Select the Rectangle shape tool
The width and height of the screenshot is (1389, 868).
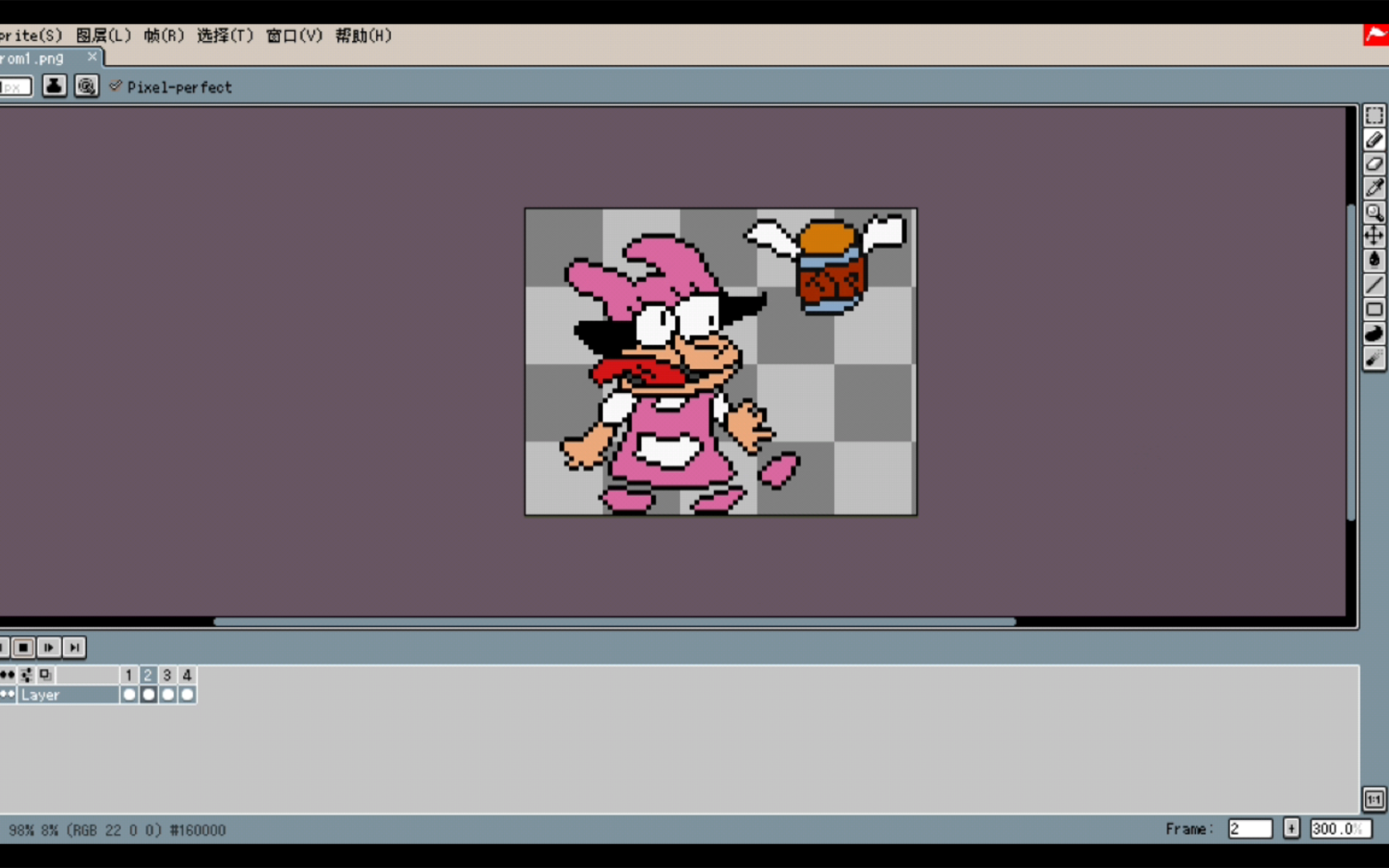(x=1374, y=309)
